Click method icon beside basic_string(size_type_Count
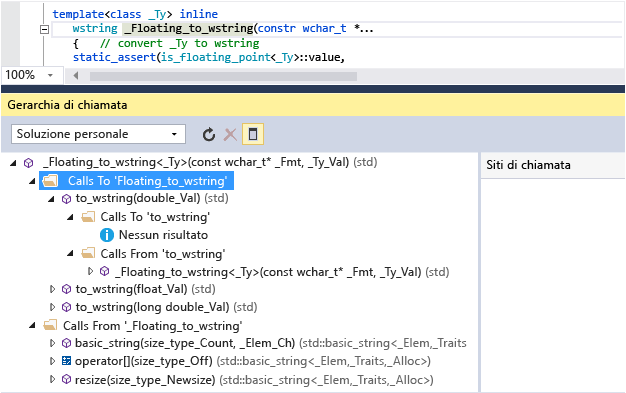This screenshot has width=626, height=393. click(67, 343)
